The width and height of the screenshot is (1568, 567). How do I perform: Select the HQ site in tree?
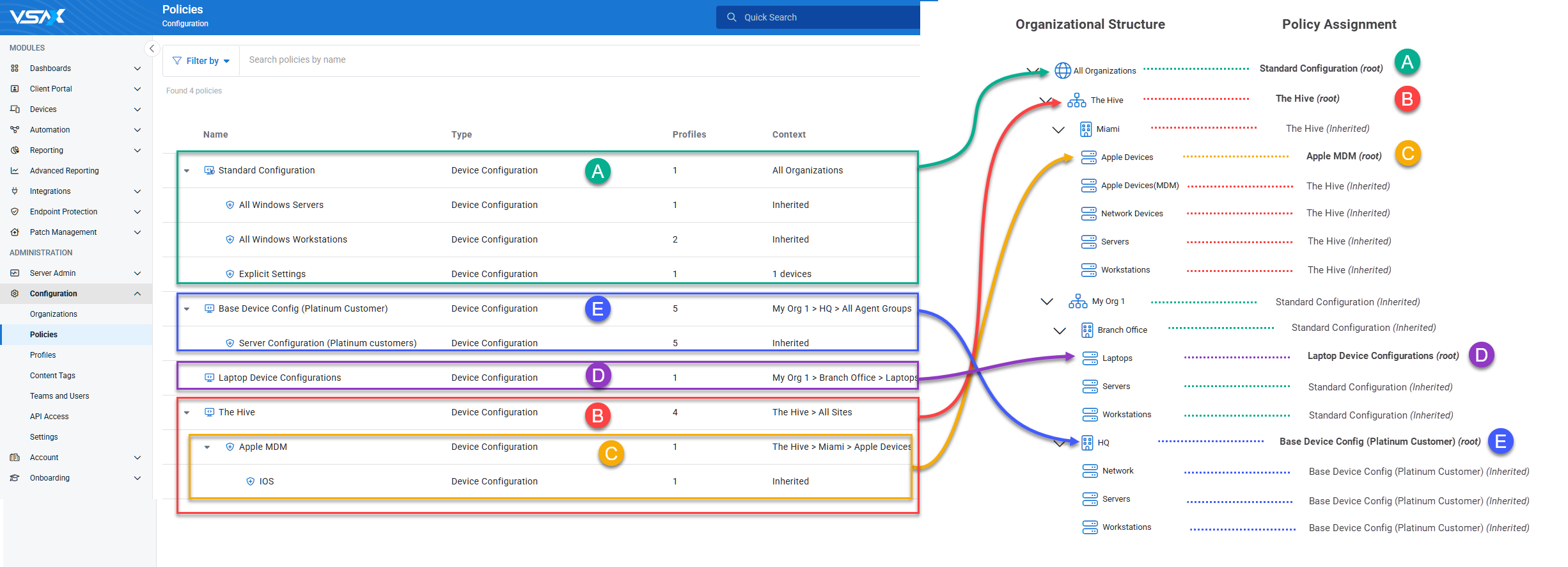pos(1104,443)
